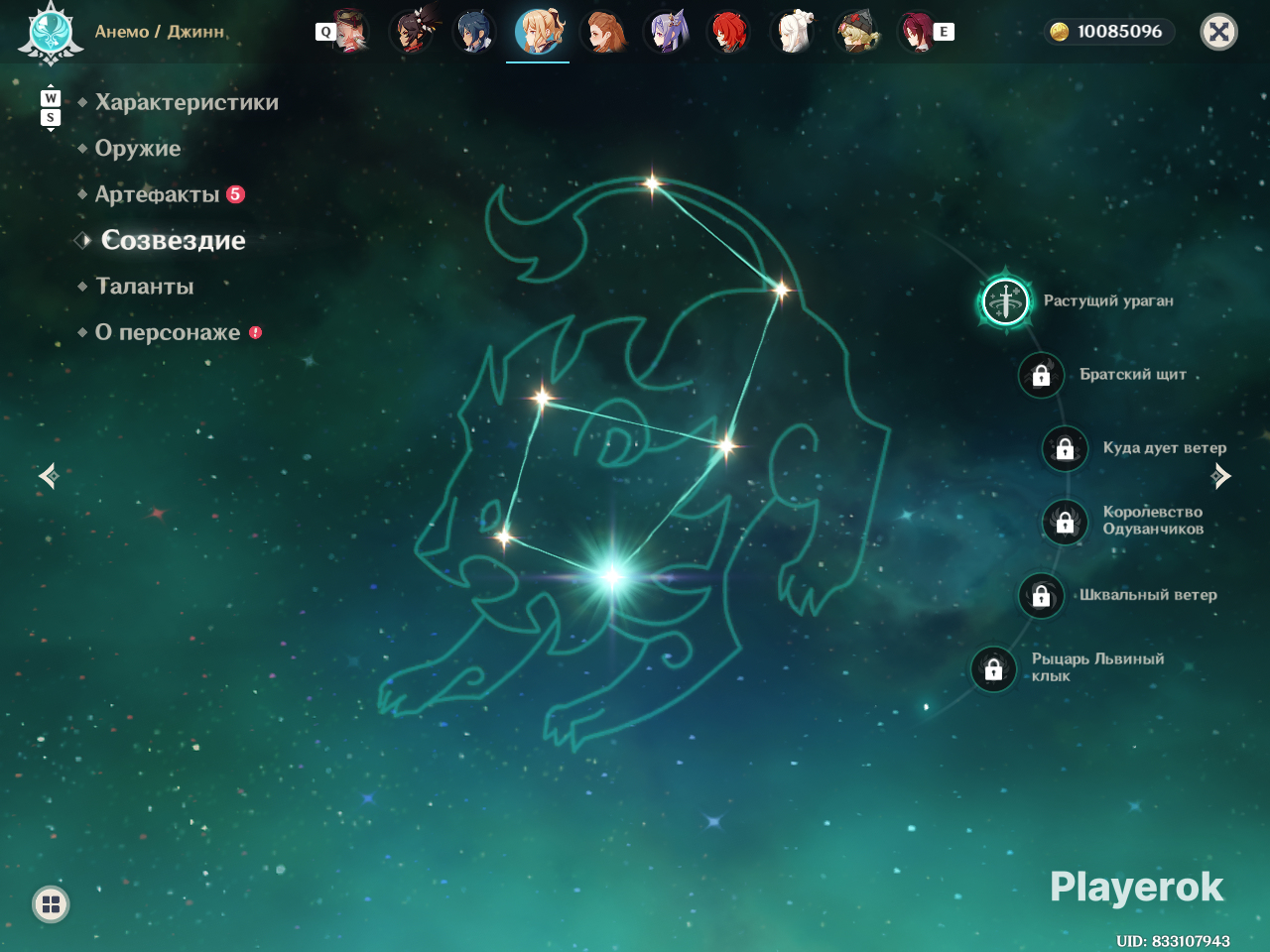The image size is (1270, 952).
Task: Go to previous character with left arrow
Action: [x=49, y=476]
